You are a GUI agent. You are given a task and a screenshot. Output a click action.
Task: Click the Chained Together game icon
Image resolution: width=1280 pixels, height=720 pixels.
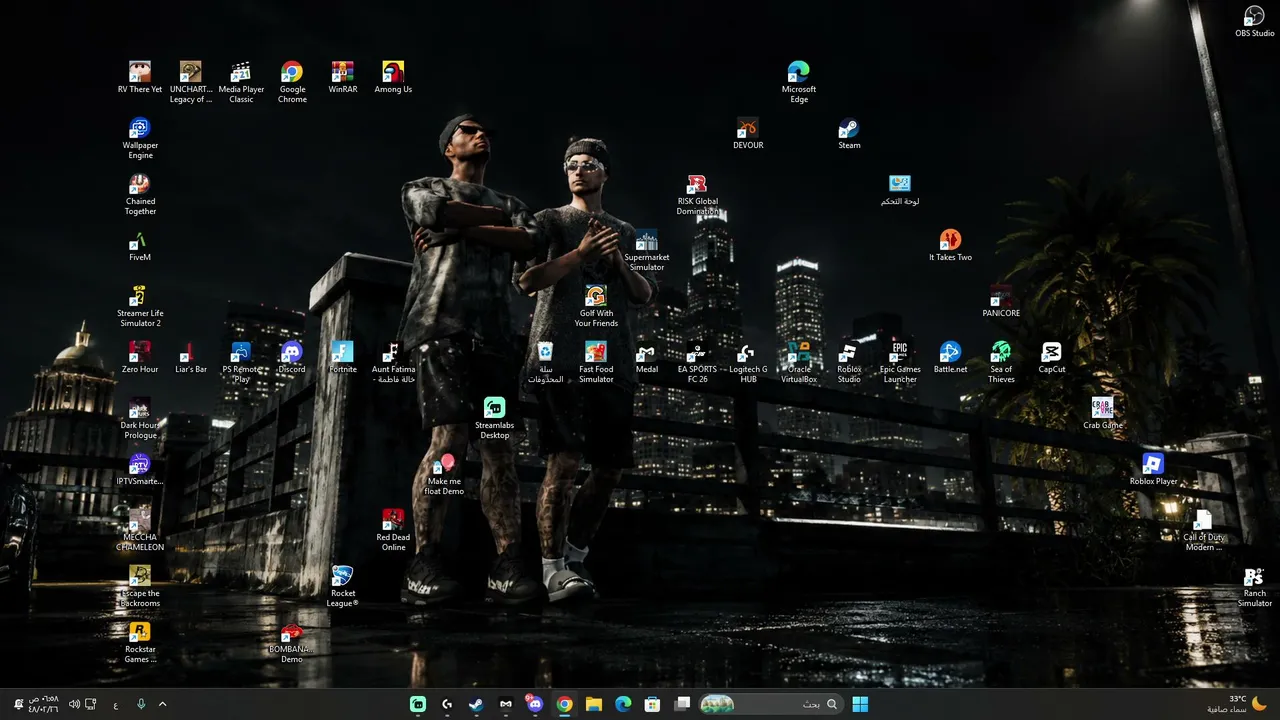140,194
